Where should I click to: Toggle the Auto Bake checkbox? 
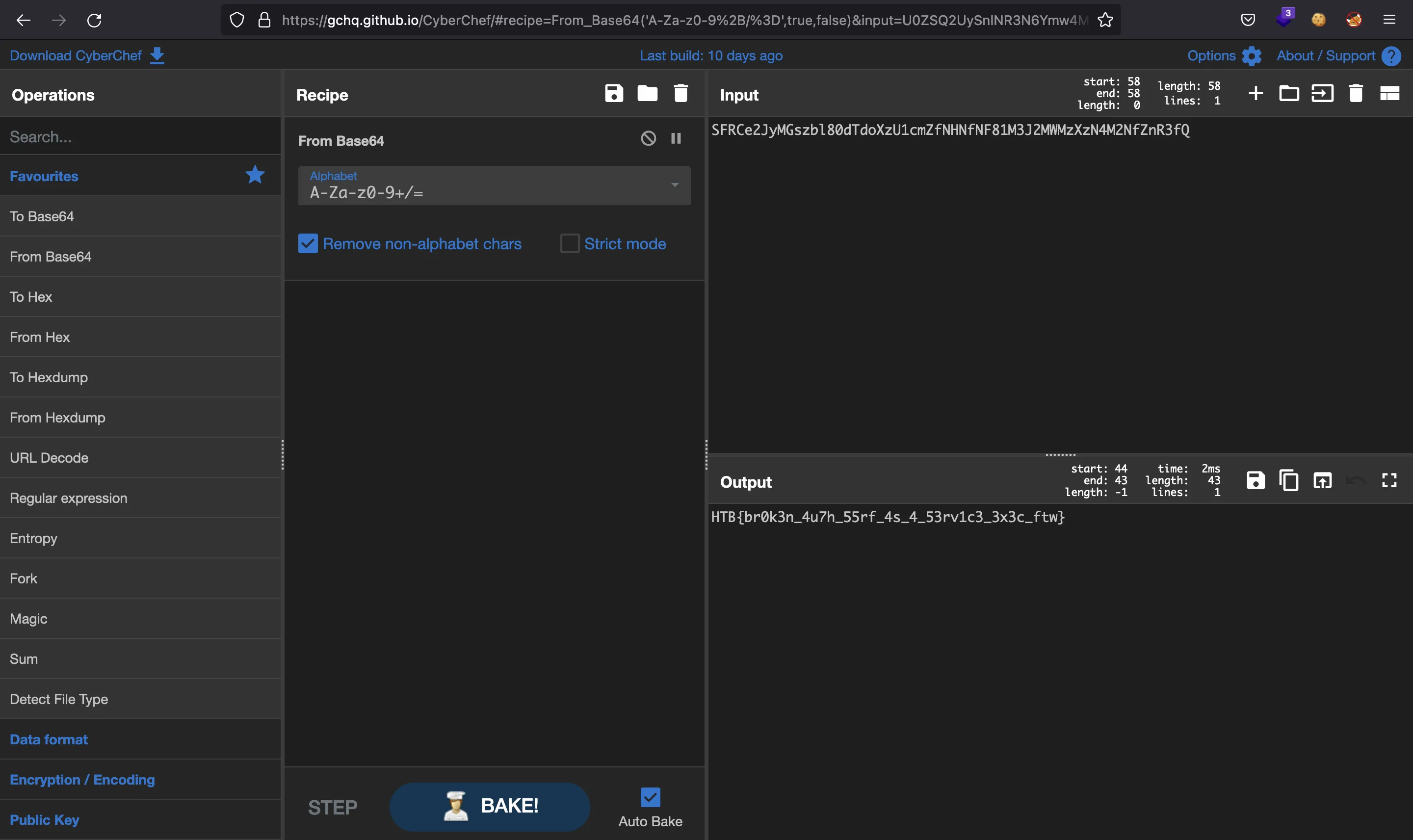click(650, 797)
